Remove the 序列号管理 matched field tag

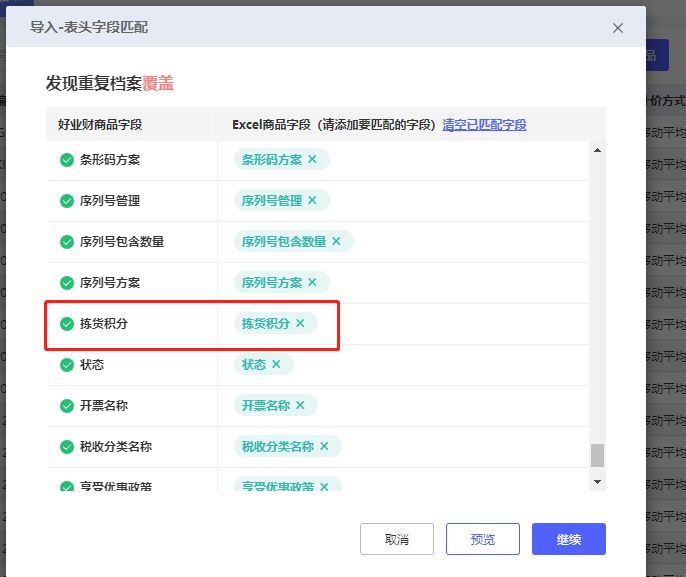tap(312, 201)
